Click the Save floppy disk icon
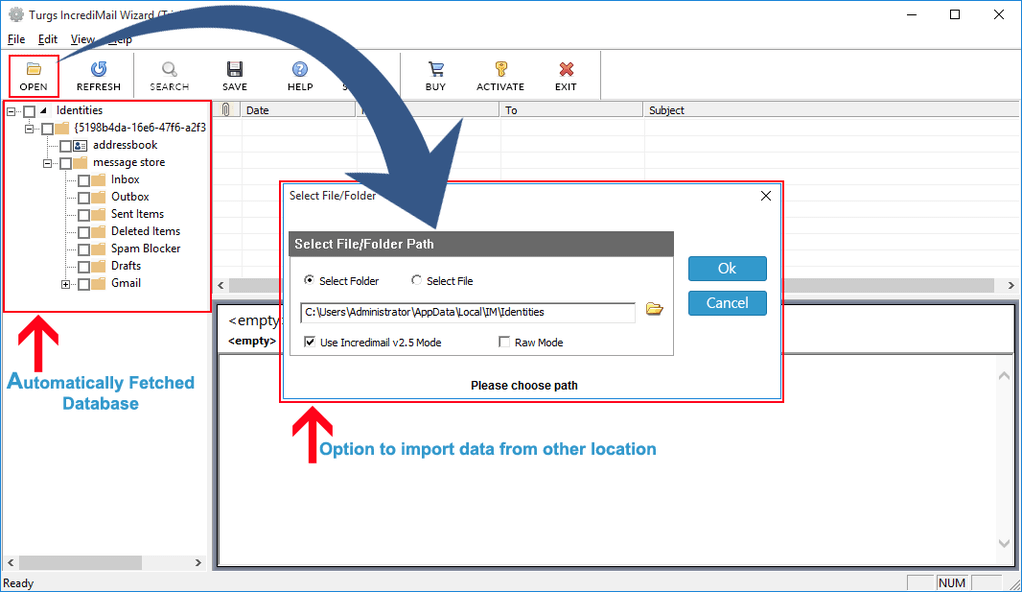 [x=235, y=70]
